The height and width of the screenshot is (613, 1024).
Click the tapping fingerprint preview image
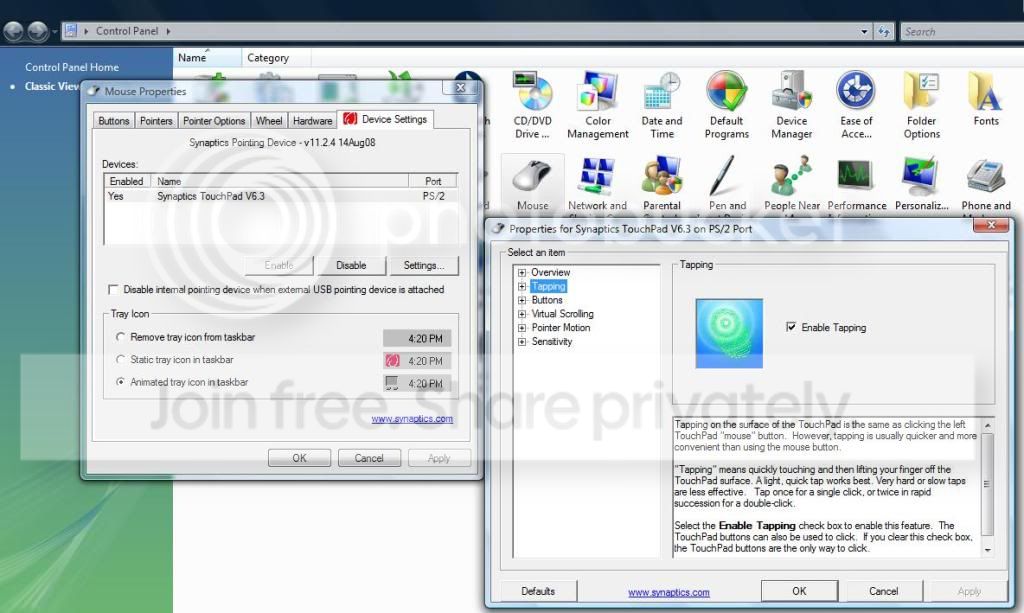(x=729, y=333)
